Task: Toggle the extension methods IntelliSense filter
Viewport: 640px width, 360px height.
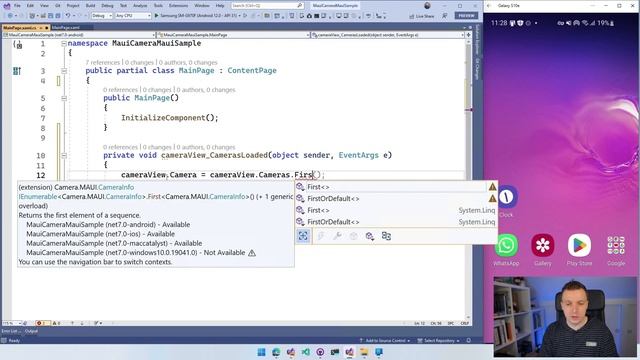Action: click(370, 236)
